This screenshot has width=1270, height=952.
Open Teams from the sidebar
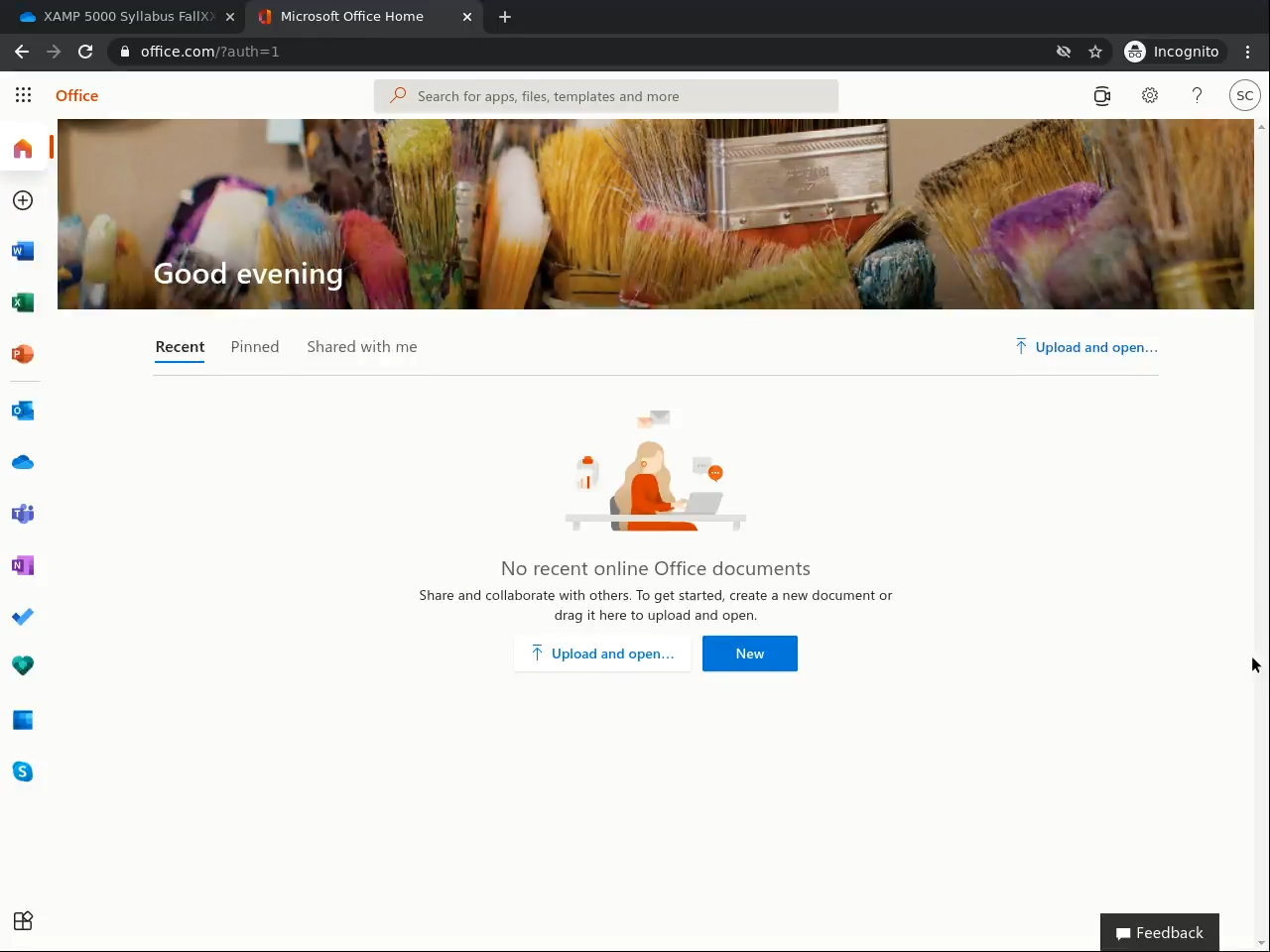point(23,514)
